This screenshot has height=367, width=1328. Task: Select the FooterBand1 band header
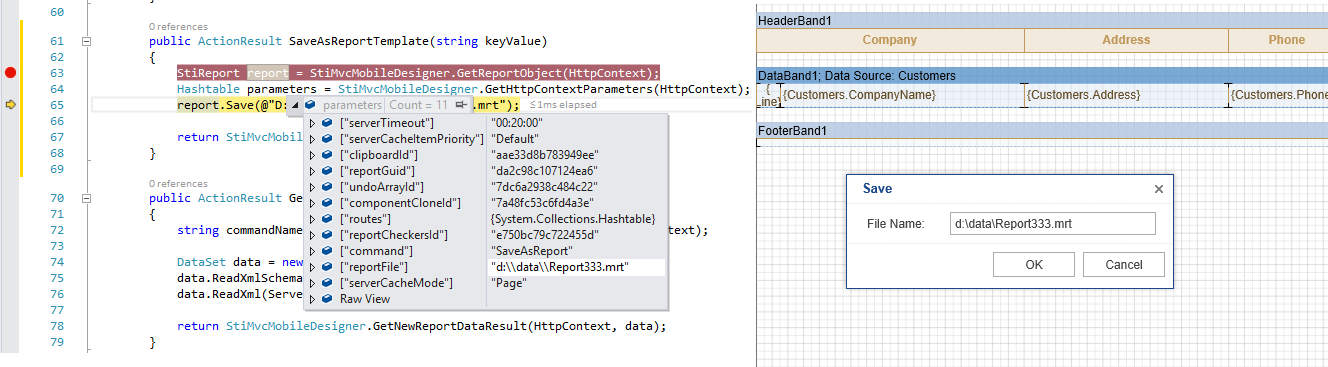1042,130
